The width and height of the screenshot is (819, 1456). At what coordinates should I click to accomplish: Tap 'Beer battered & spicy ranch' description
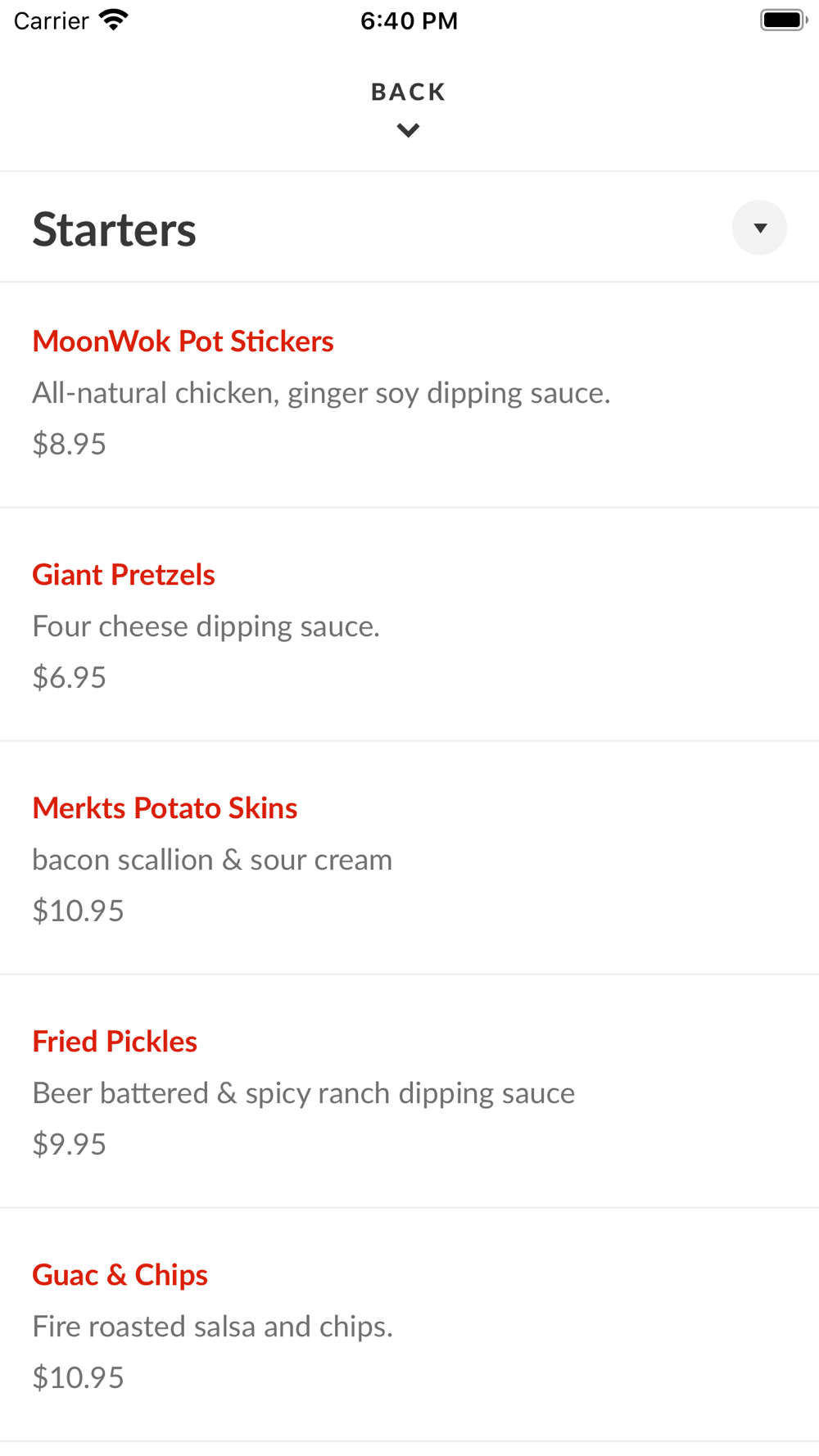point(303,1093)
